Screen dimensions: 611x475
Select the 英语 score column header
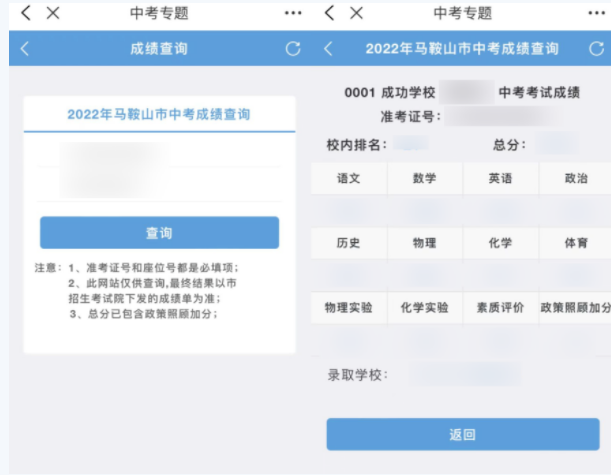[500, 178]
